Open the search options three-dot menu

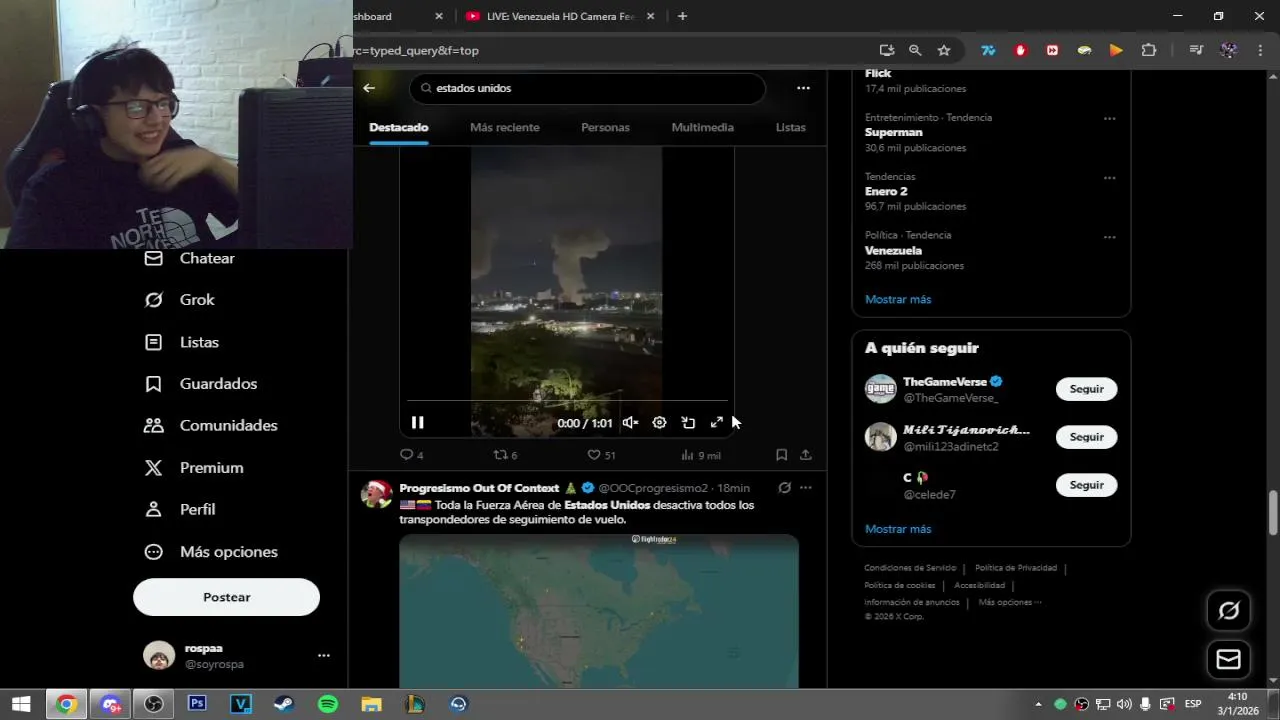pyautogui.click(x=803, y=88)
